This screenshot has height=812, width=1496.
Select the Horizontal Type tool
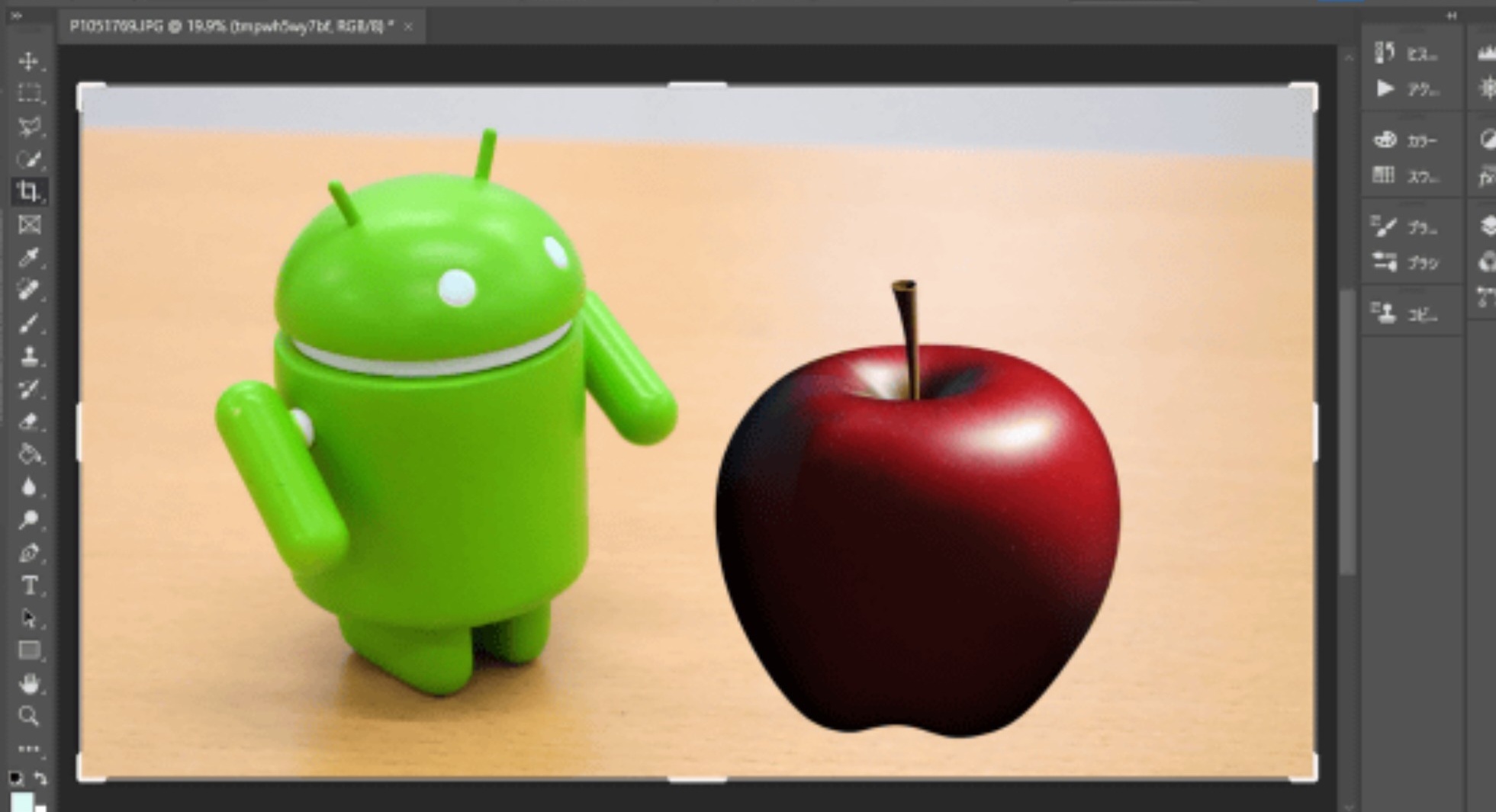[29, 586]
